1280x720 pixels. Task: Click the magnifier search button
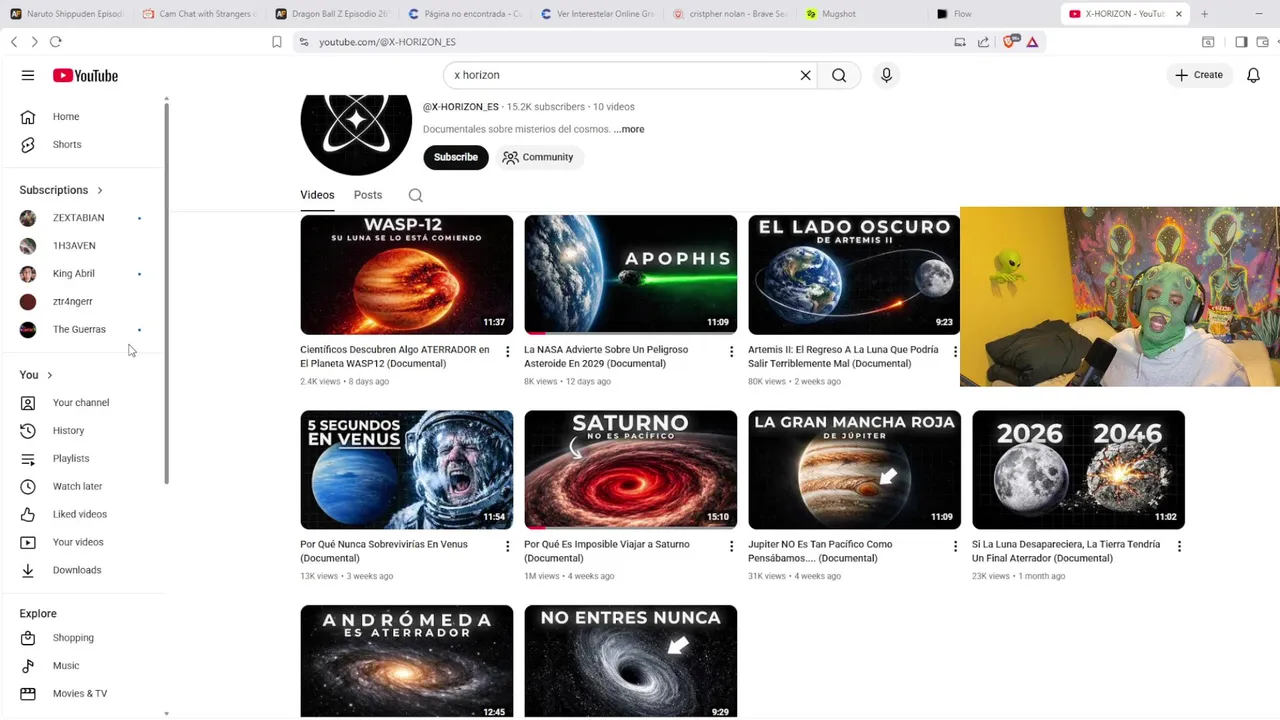(x=839, y=75)
